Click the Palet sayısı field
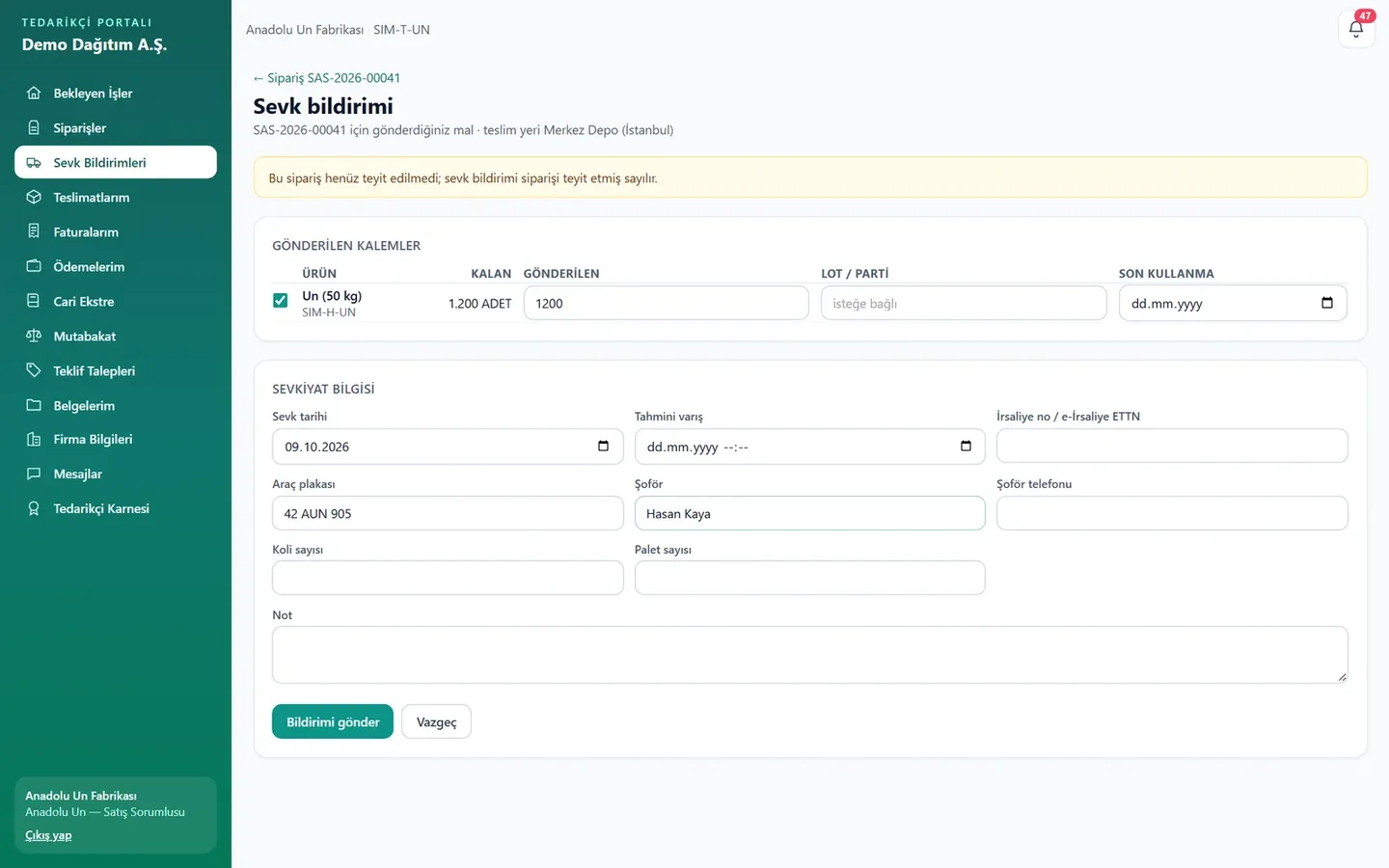 click(810, 578)
